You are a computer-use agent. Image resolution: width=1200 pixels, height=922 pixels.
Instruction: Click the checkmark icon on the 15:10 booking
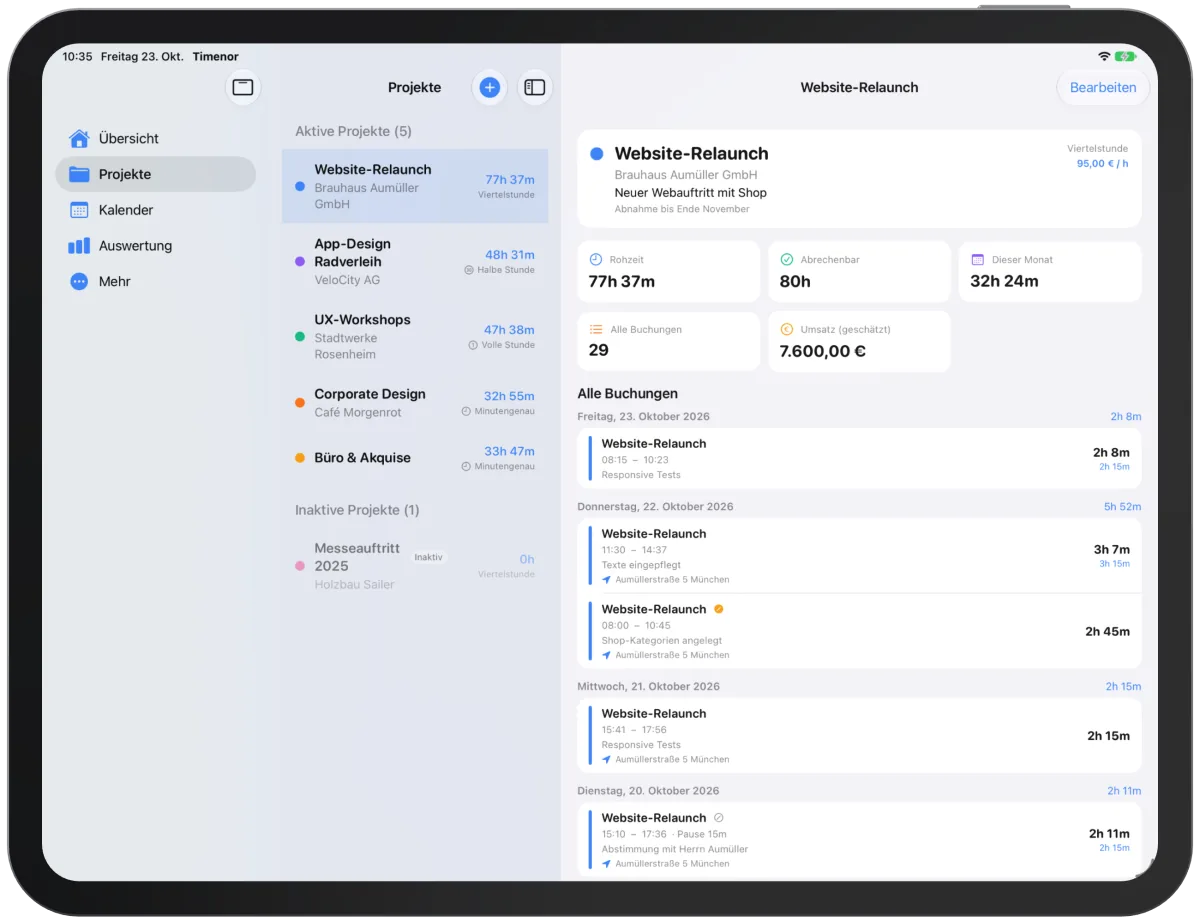(x=718, y=818)
